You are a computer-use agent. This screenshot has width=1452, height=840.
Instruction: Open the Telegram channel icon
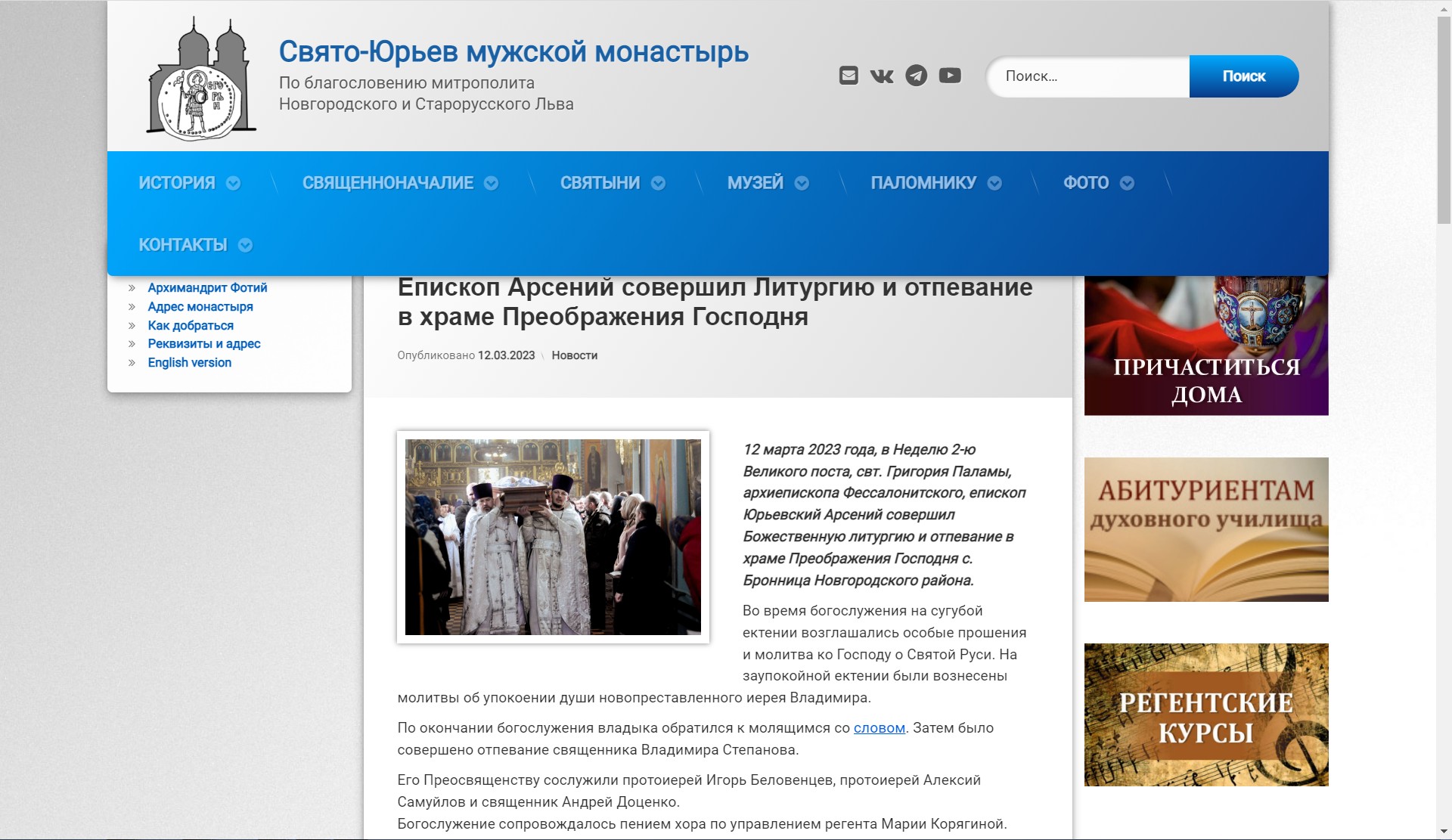916,76
